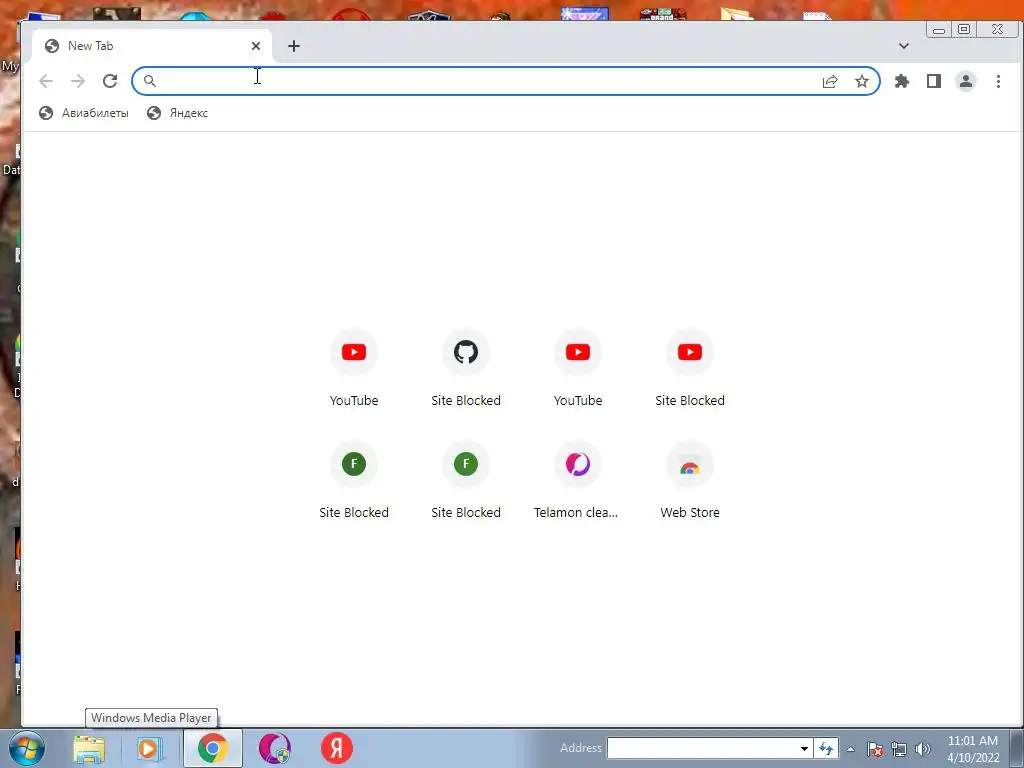
Task: Click the forward navigation arrow
Action: tap(78, 81)
